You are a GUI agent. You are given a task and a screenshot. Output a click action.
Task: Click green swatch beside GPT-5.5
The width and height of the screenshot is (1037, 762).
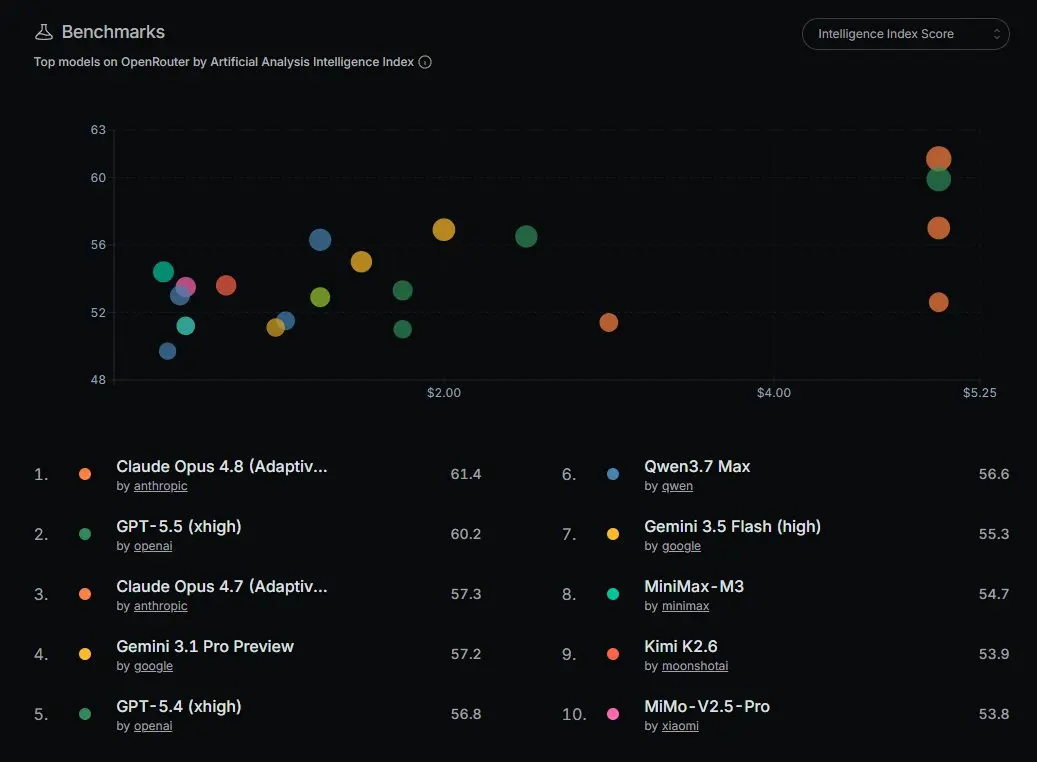pos(85,534)
